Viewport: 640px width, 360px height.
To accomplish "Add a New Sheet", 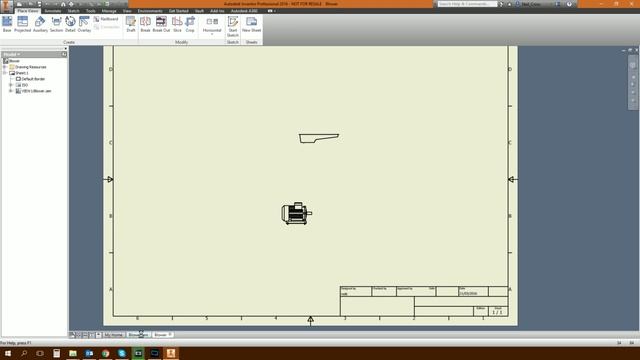I will (251, 24).
